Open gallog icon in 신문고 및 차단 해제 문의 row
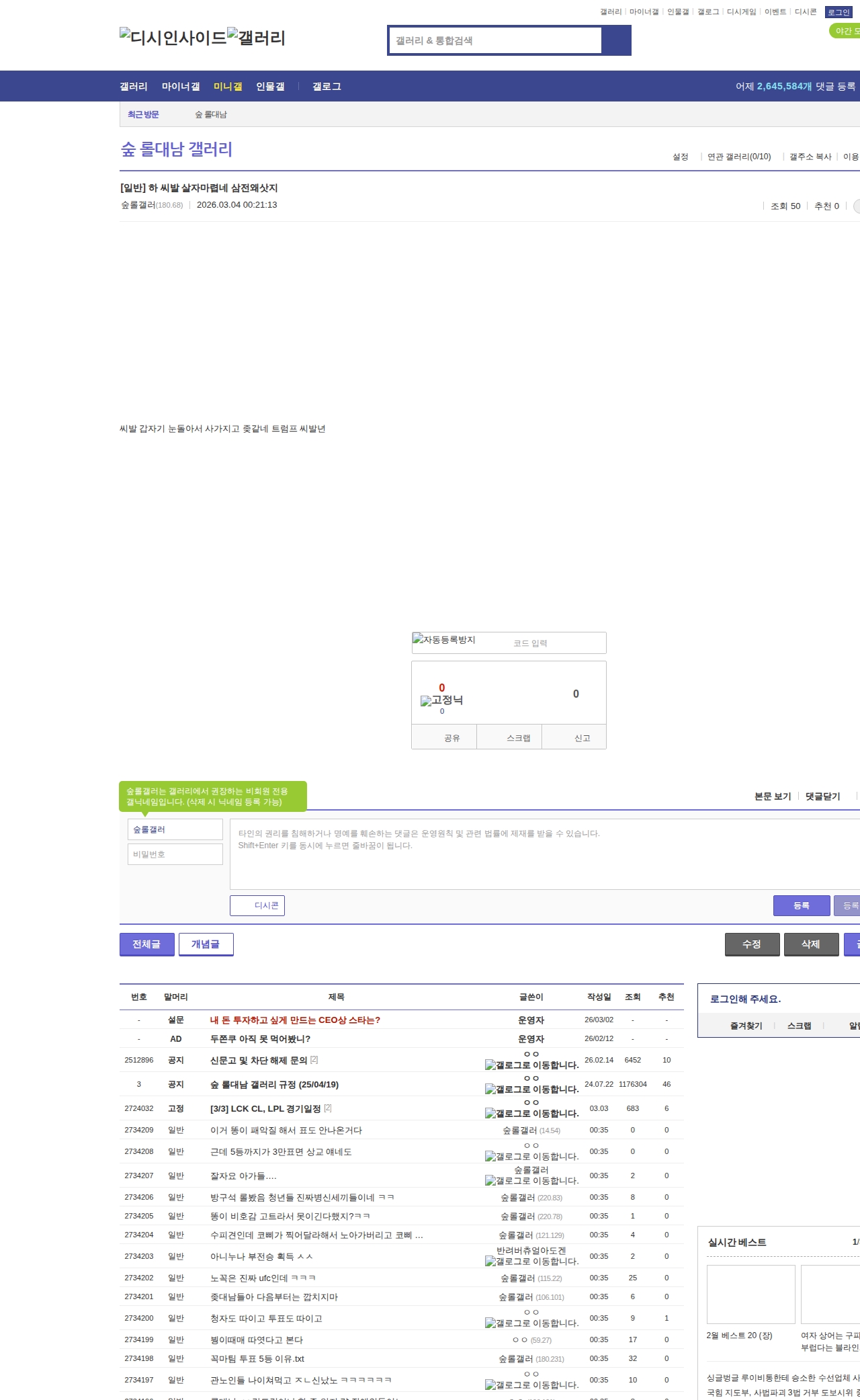 531,1065
